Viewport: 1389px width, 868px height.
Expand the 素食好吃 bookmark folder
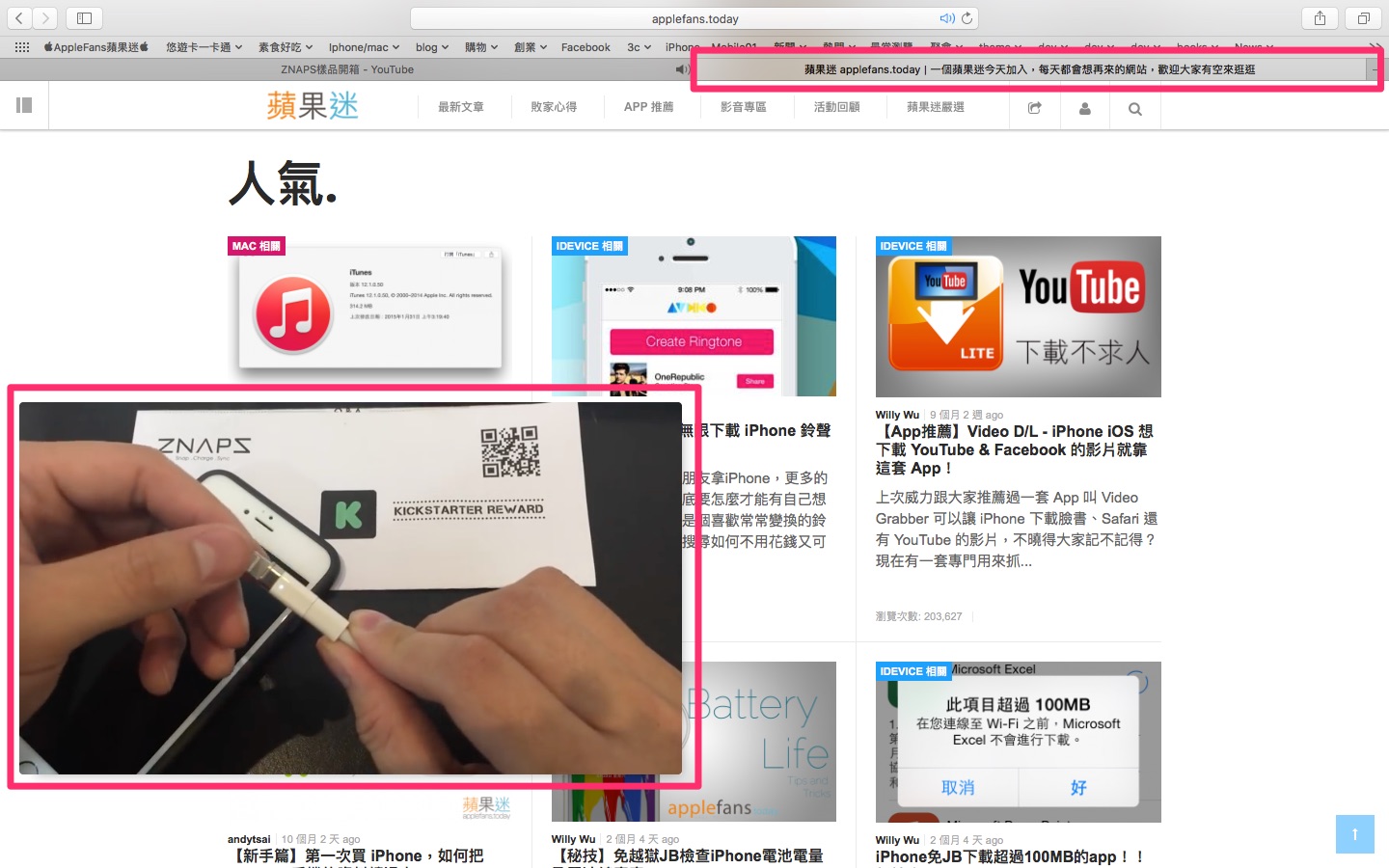(x=286, y=47)
